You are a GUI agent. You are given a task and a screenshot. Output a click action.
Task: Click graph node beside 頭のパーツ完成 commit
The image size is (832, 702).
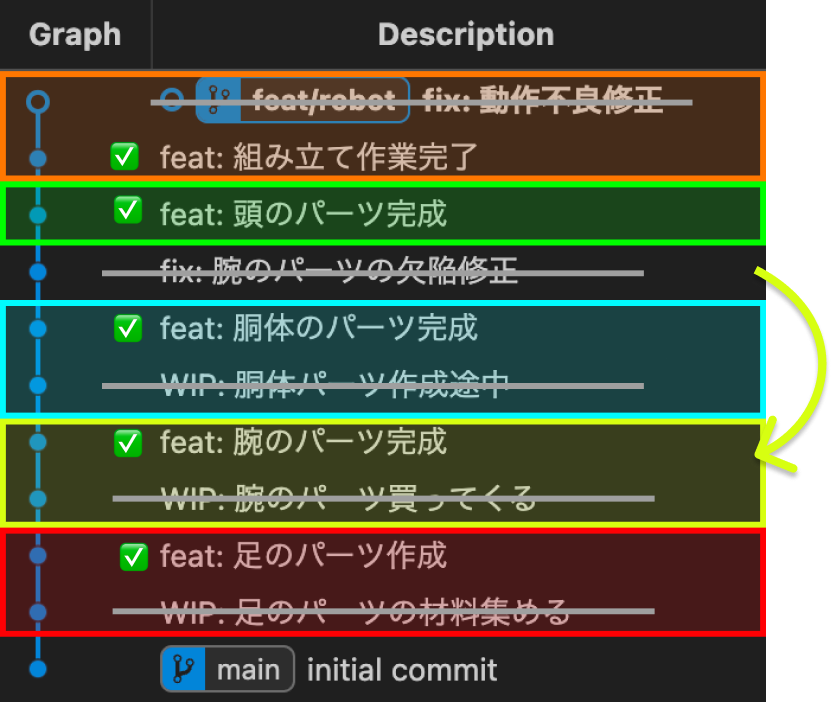click(38, 215)
